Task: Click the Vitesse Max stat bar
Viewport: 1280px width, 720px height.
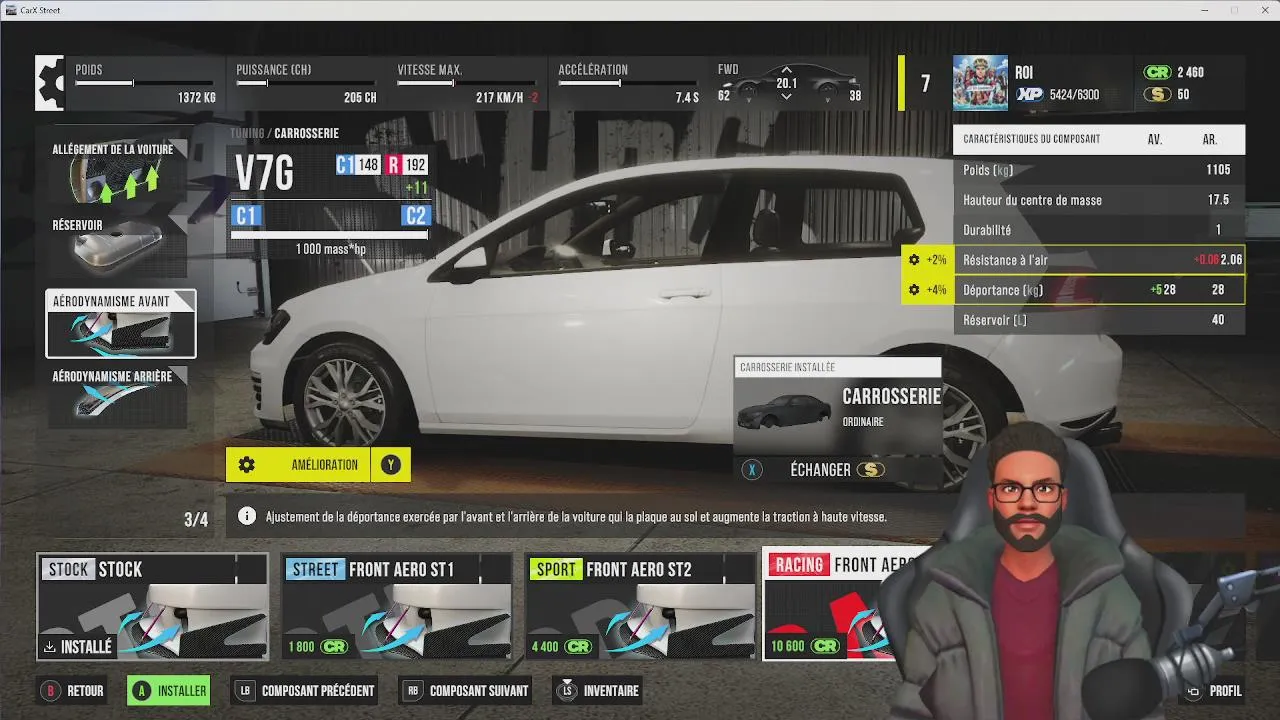Action: click(467, 83)
